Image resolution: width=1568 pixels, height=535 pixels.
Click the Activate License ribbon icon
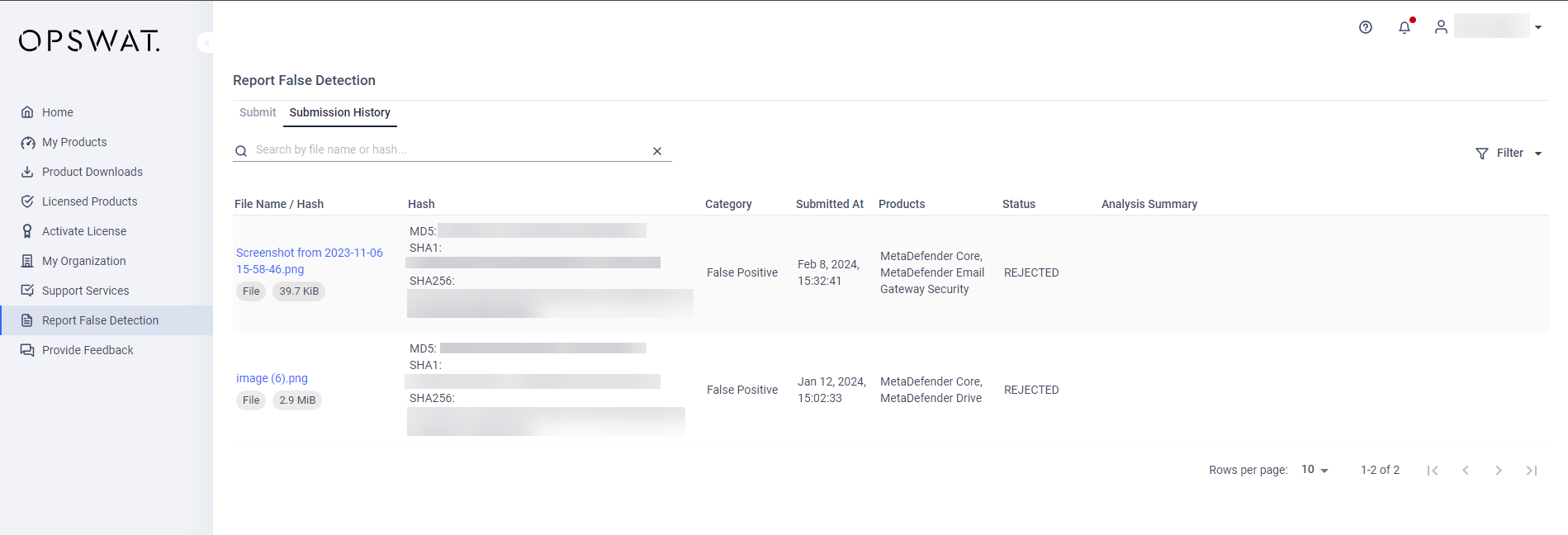[x=27, y=231]
